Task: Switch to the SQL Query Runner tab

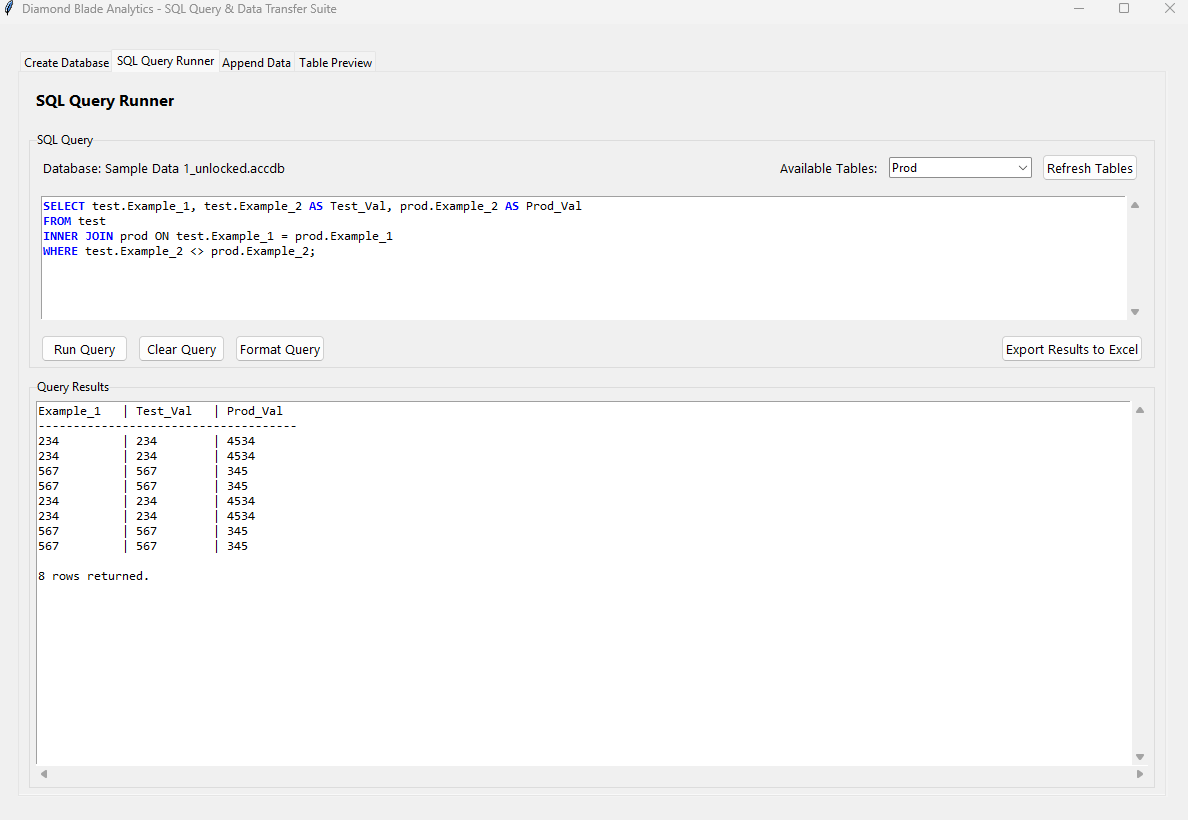Action: pos(165,61)
